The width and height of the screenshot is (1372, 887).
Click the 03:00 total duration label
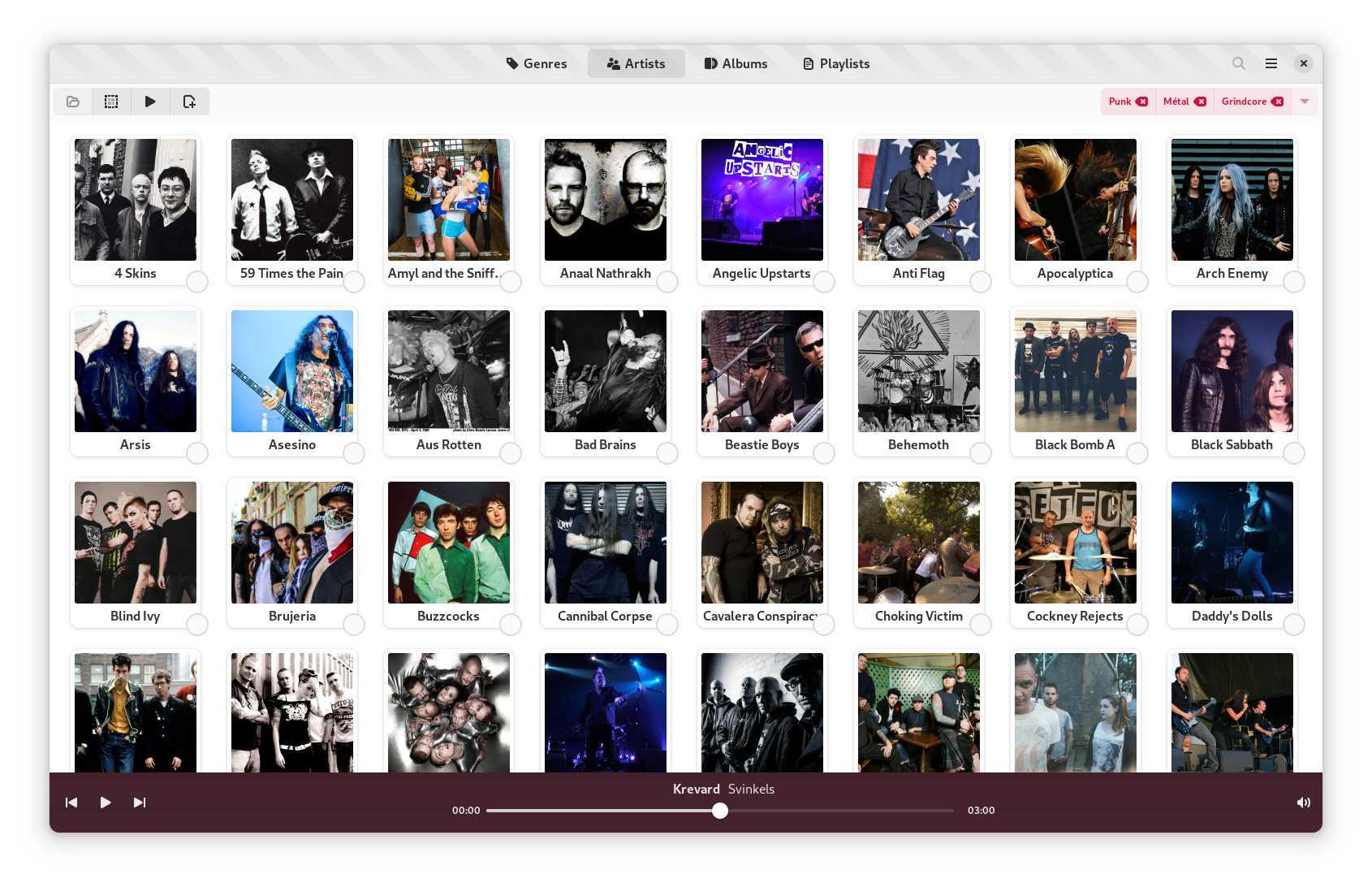point(981,811)
